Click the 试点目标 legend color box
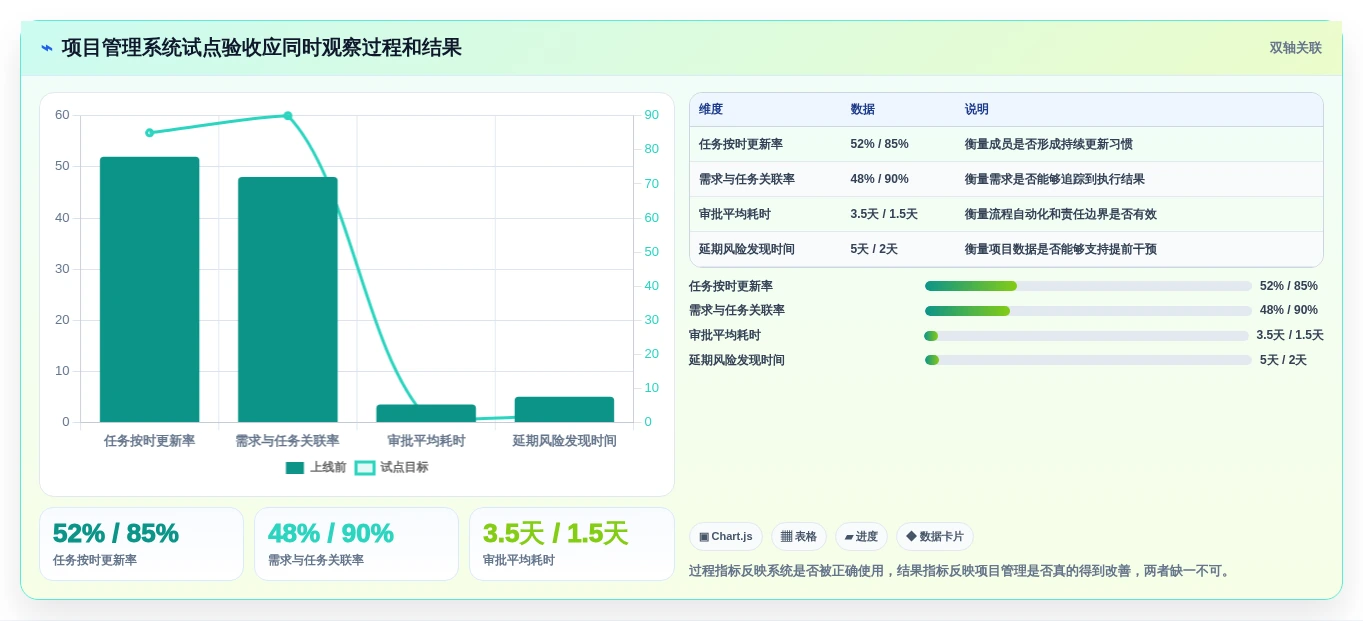Image resolution: width=1363 pixels, height=621 pixels. pos(365,467)
